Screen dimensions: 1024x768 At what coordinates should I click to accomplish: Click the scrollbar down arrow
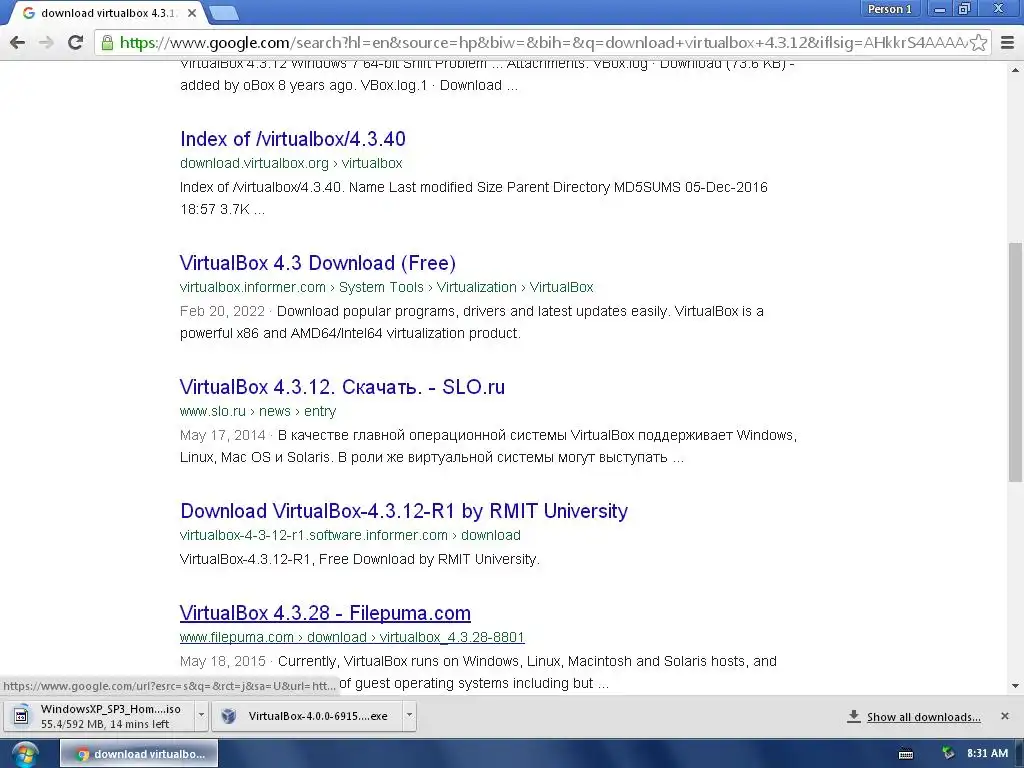pos(1016,686)
